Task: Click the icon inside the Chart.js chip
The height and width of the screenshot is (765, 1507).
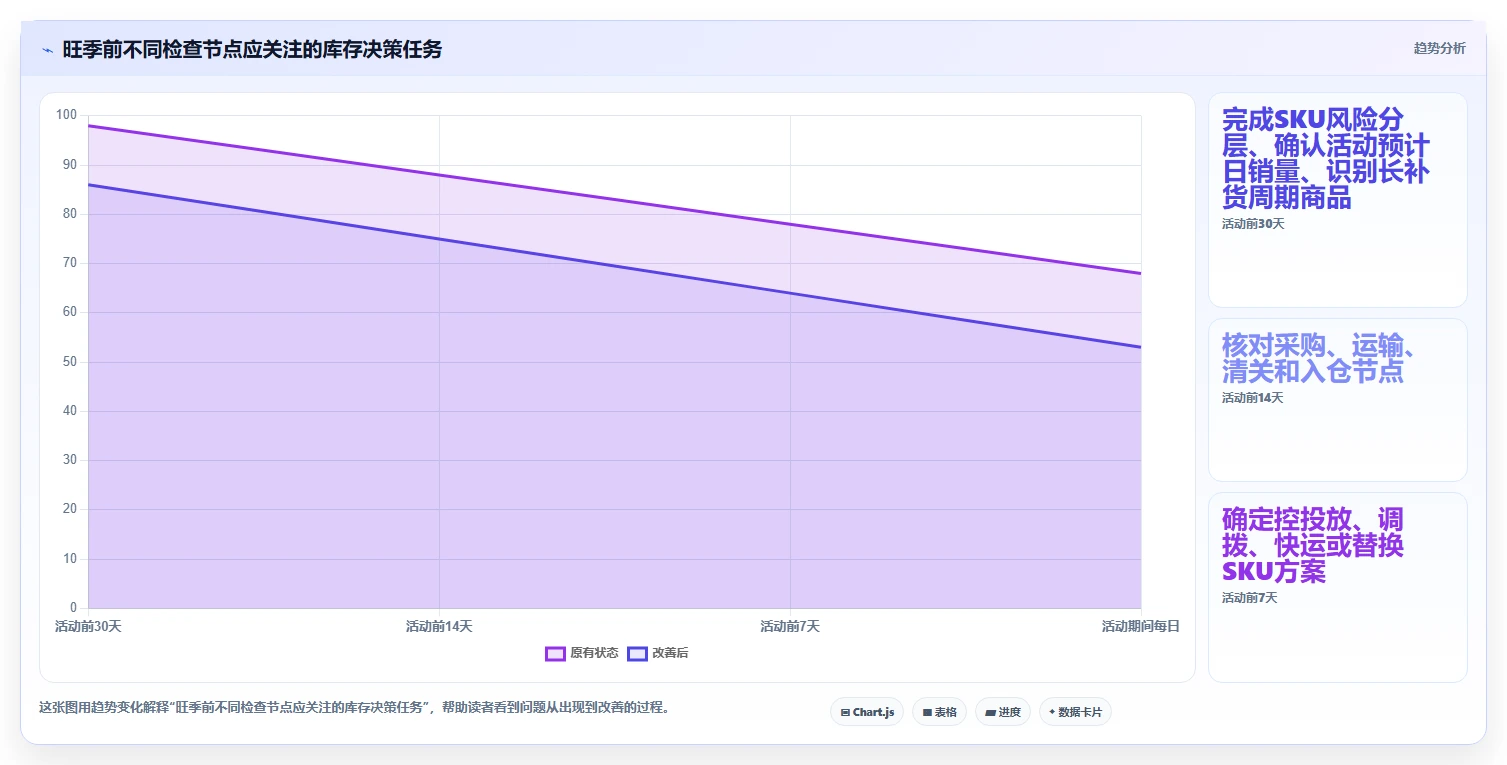Action: pos(845,713)
